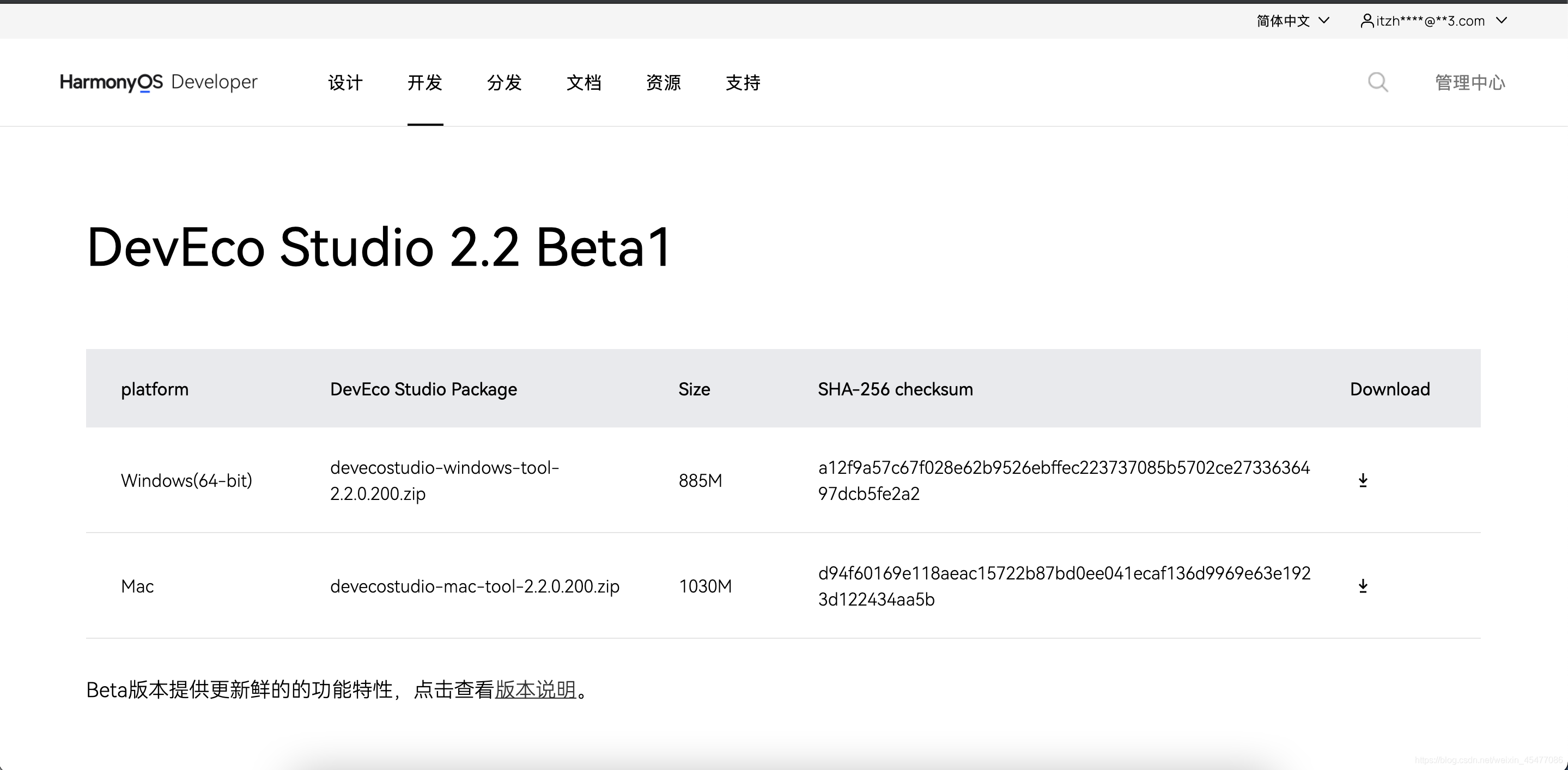This screenshot has width=1568, height=770.
Task: Click the Mac checksum starting d94f6016
Action: coord(1064,586)
